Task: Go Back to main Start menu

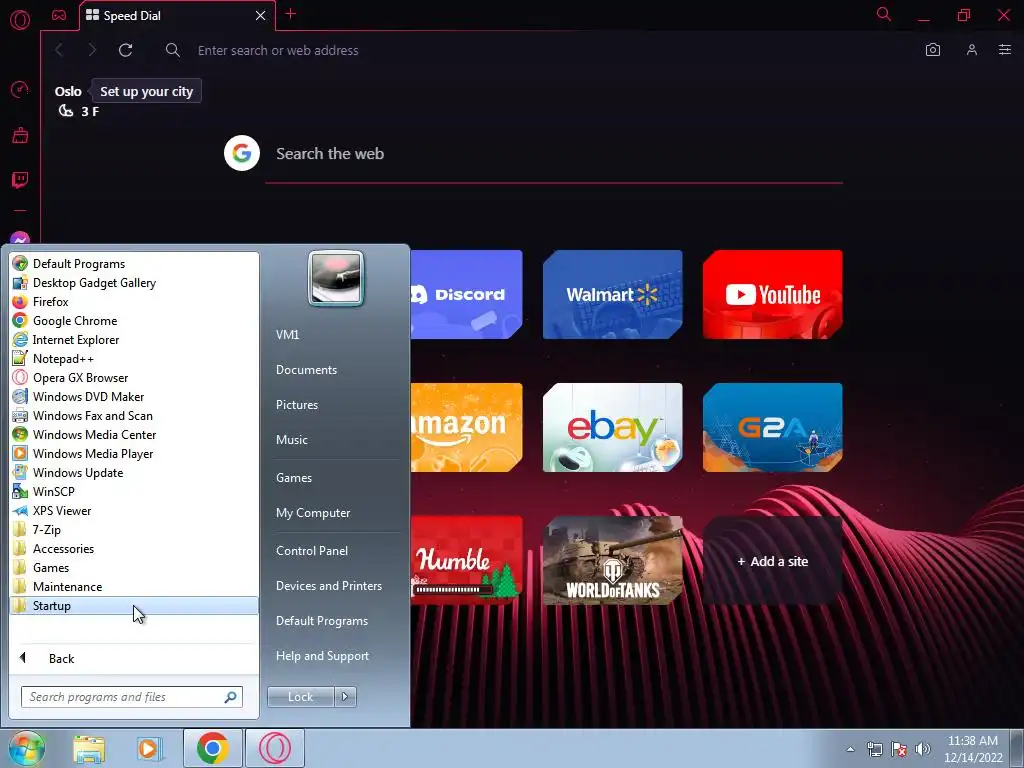Action: 134,658
